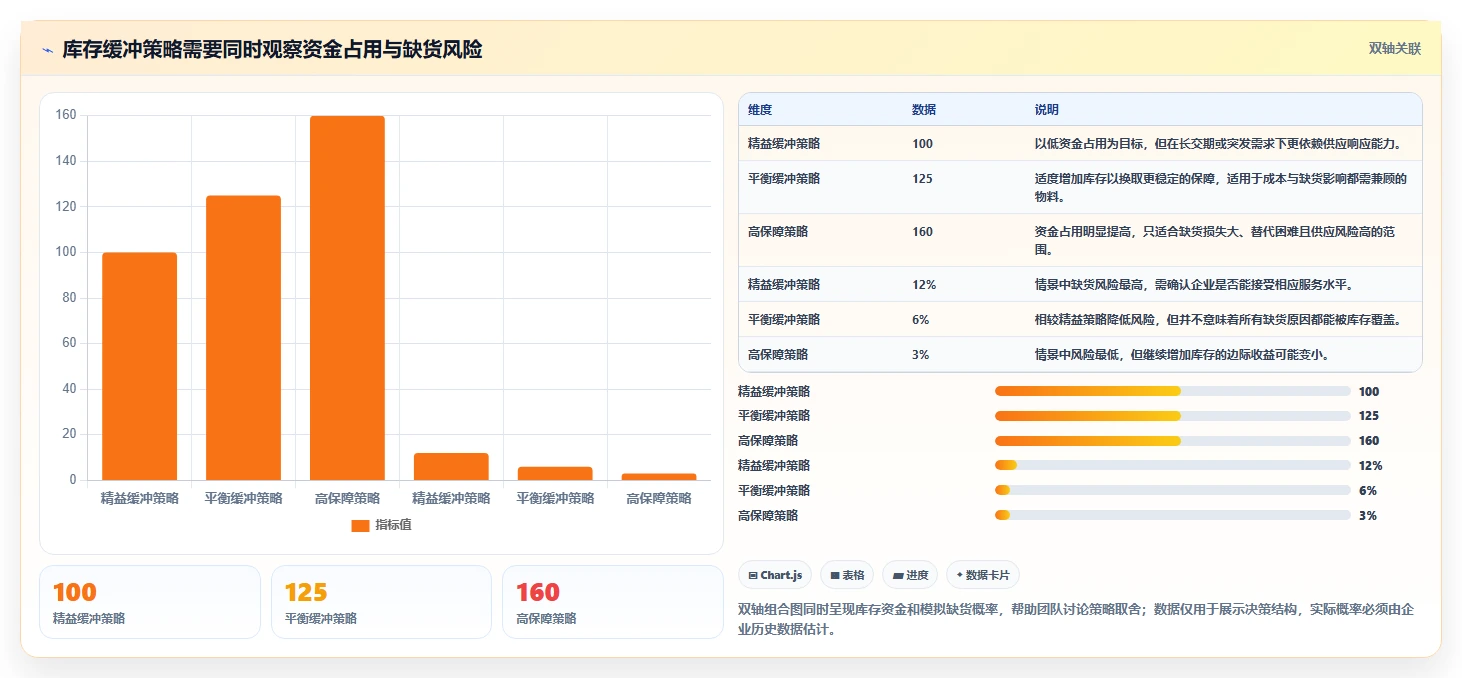
Task: Click the table description starting 资金占用明显提高
Action: click(1215, 240)
